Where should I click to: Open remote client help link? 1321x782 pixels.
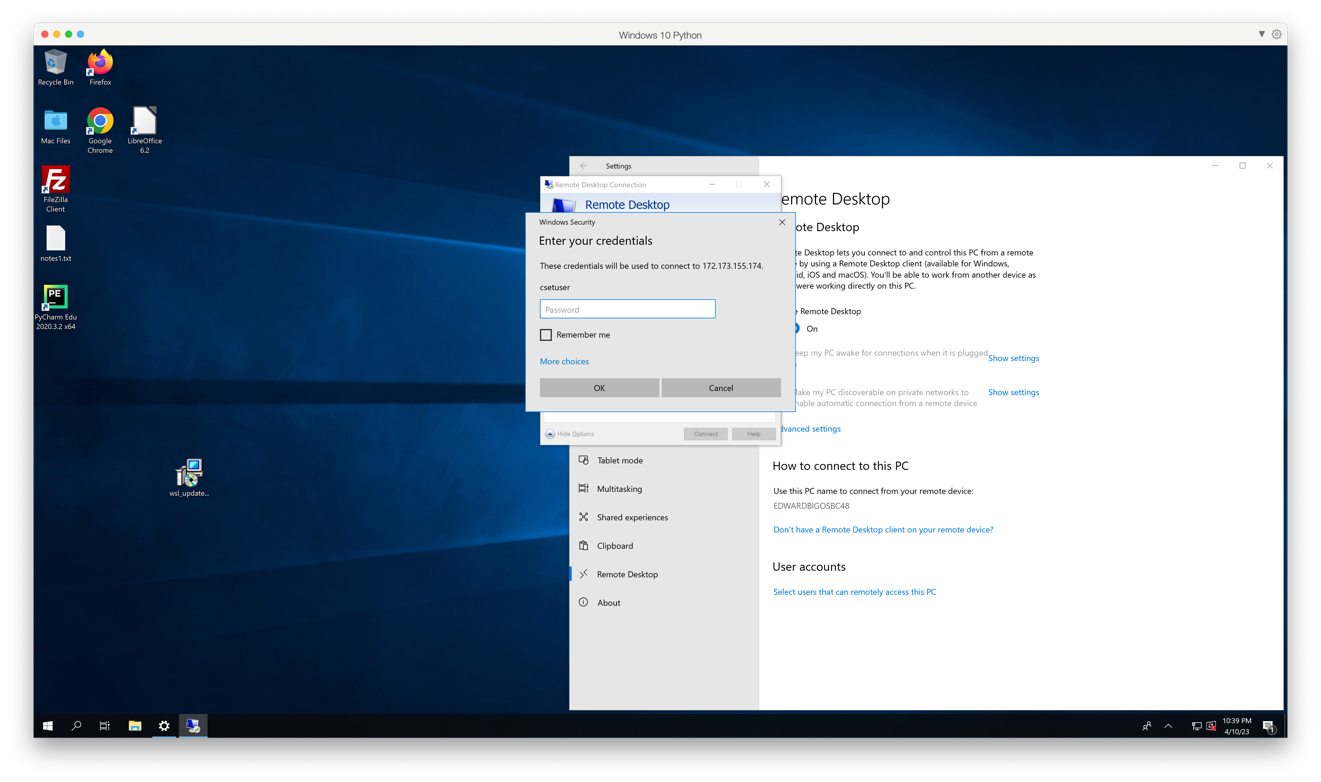tap(883, 530)
